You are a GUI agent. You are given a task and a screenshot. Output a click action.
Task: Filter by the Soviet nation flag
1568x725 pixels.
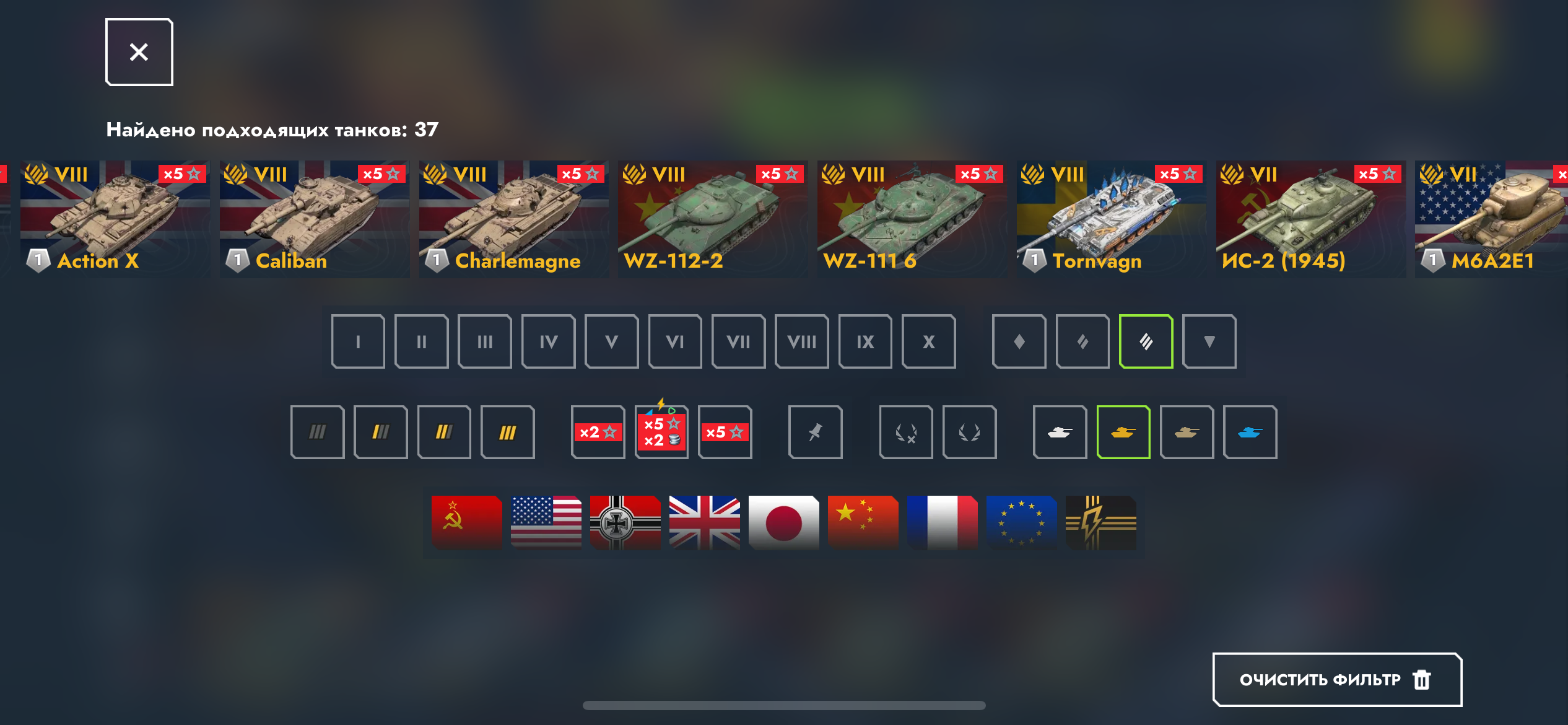tap(467, 522)
